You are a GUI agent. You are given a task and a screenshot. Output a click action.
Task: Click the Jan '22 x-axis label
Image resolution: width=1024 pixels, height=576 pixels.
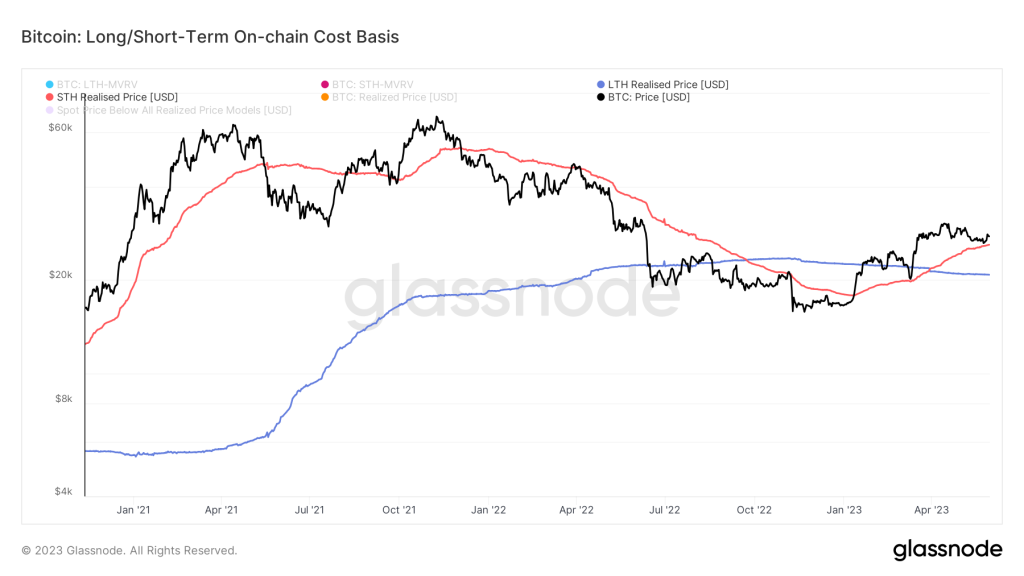[x=487, y=510]
